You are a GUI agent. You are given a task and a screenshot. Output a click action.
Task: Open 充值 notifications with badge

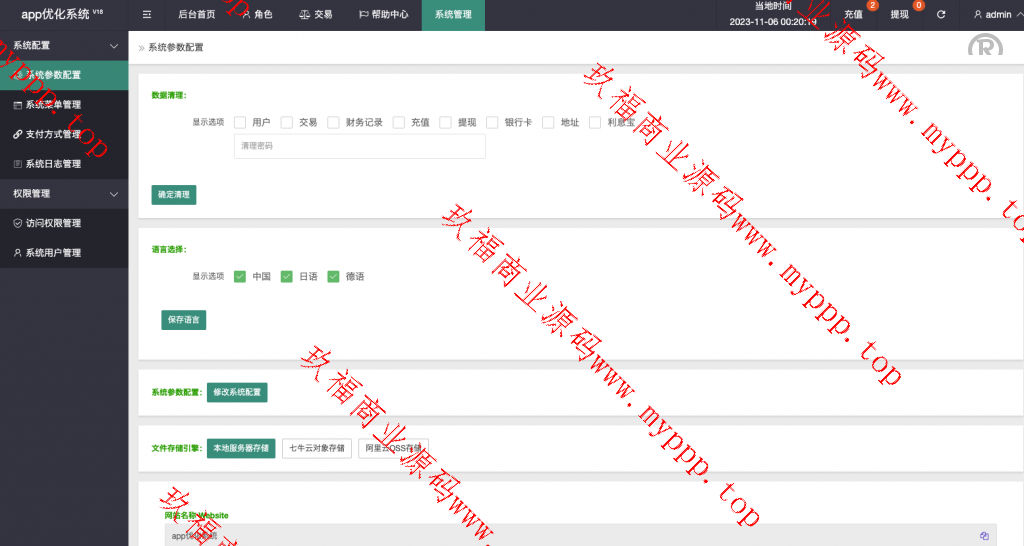pos(853,15)
